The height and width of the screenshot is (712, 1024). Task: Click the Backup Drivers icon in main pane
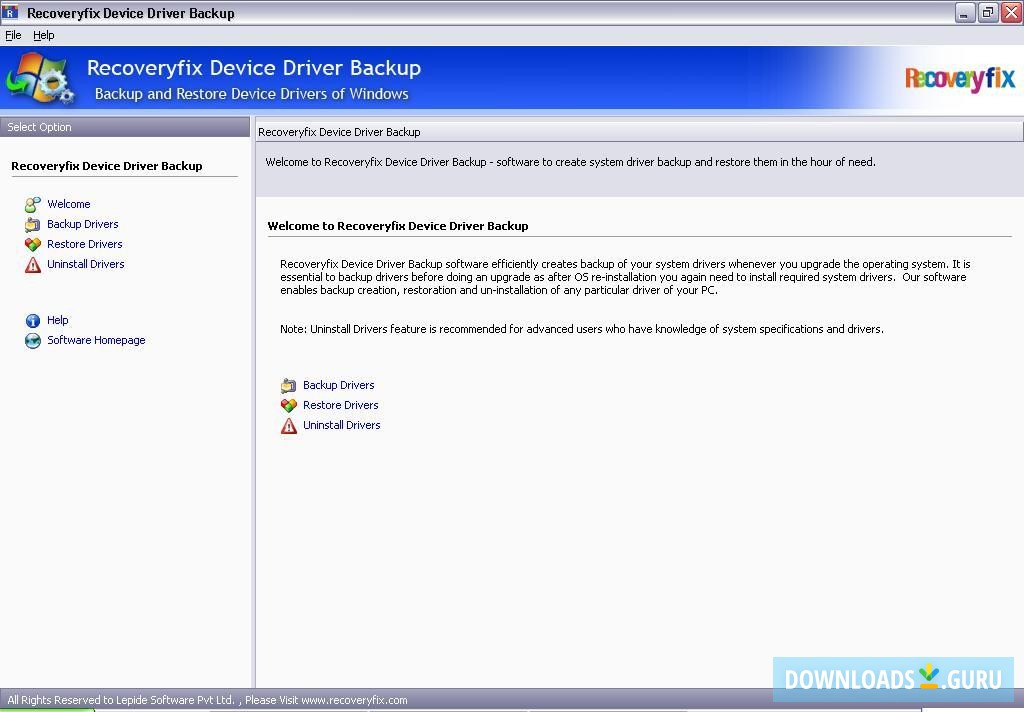point(290,385)
